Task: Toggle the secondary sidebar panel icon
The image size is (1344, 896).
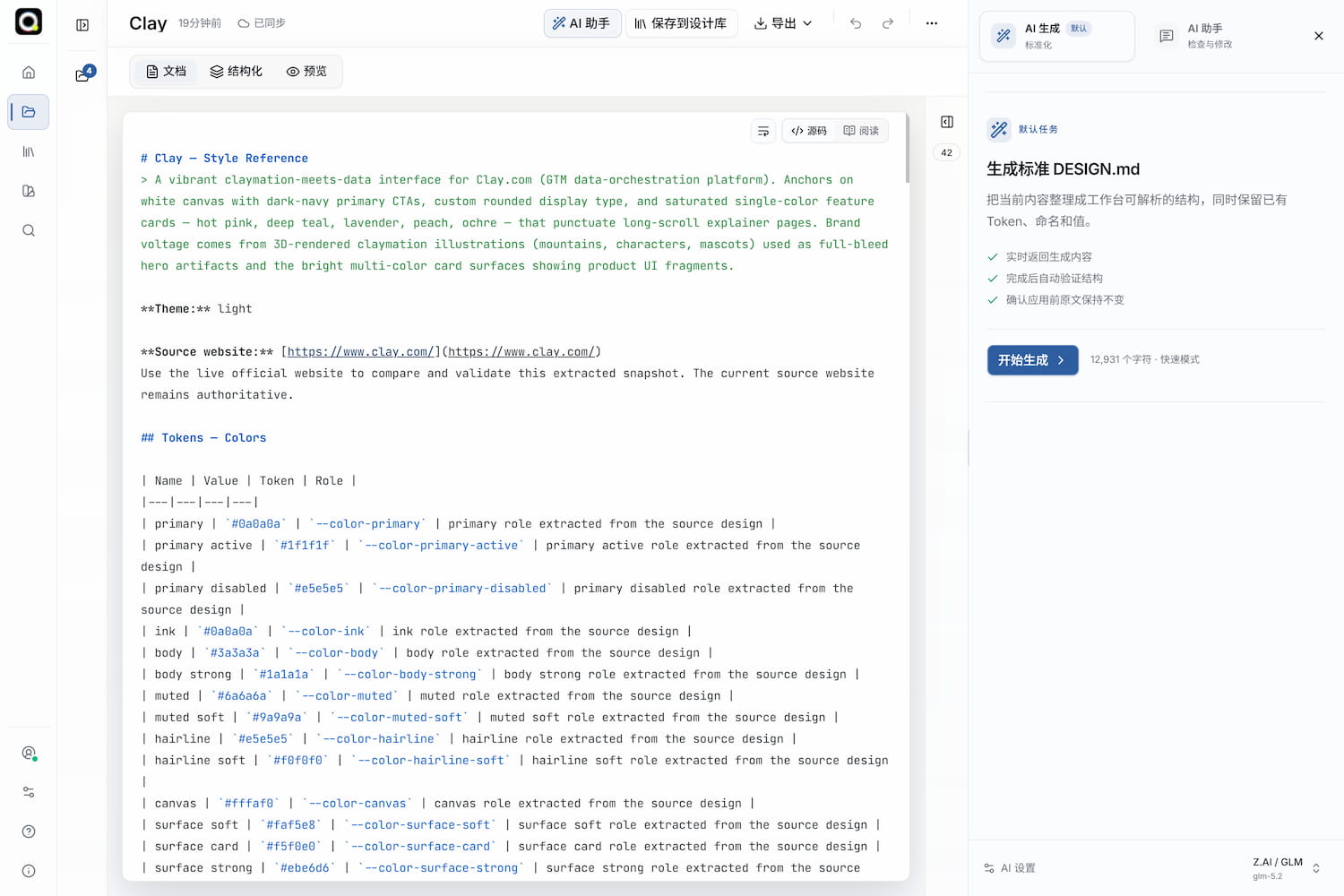Action: pos(82,25)
